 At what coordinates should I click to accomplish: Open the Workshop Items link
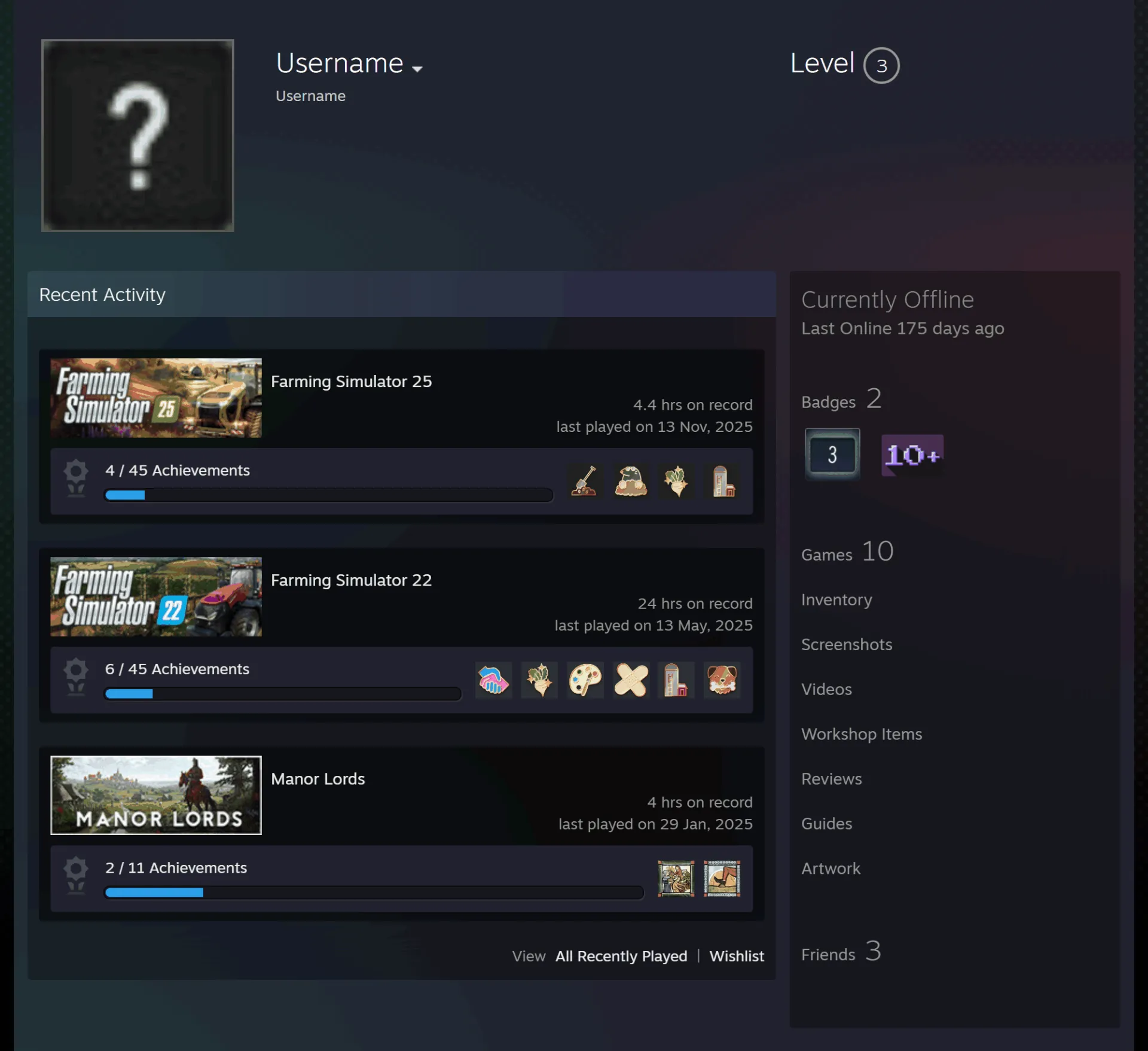pos(862,734)
